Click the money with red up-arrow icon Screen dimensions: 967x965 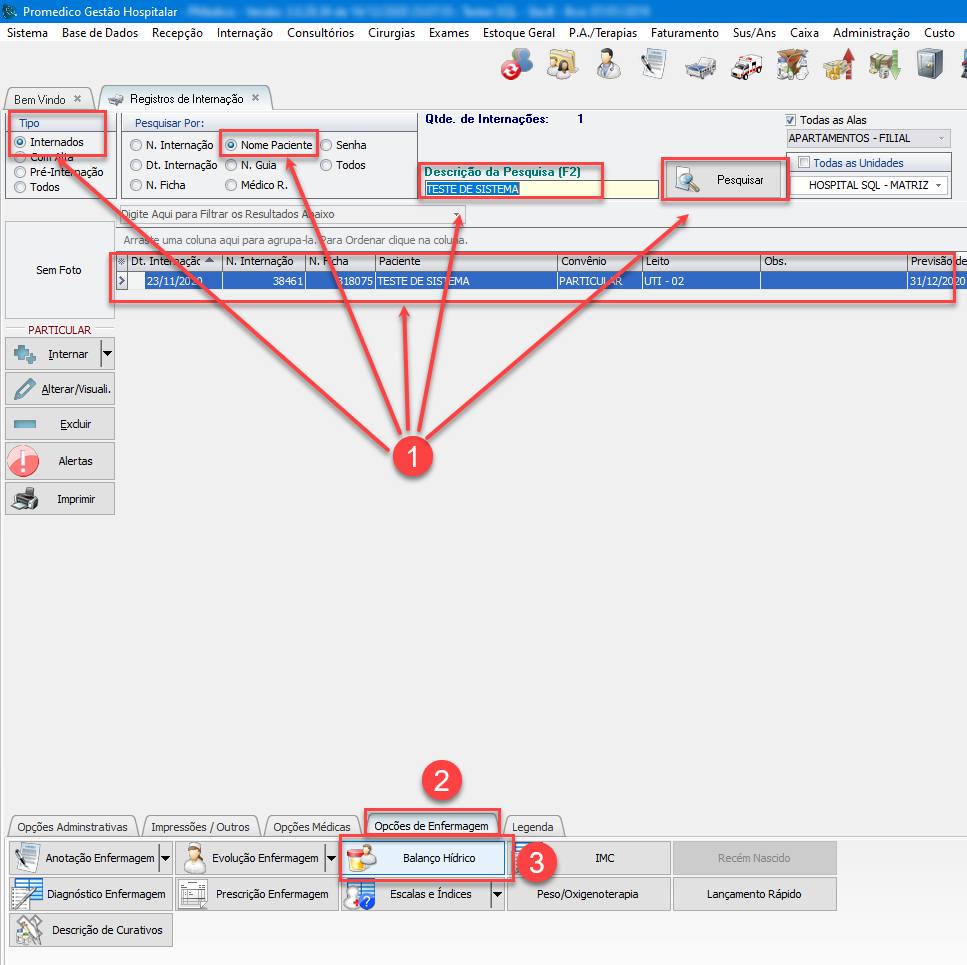[837, 66]
